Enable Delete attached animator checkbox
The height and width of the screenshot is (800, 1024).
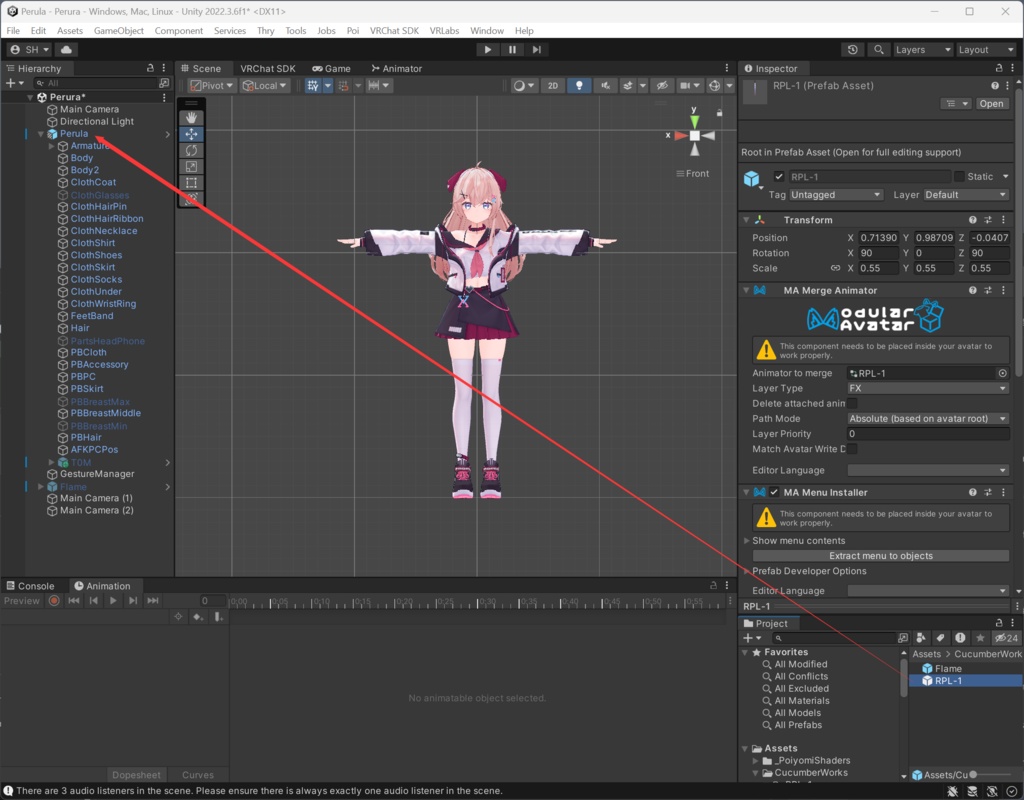tap(853, 404)
